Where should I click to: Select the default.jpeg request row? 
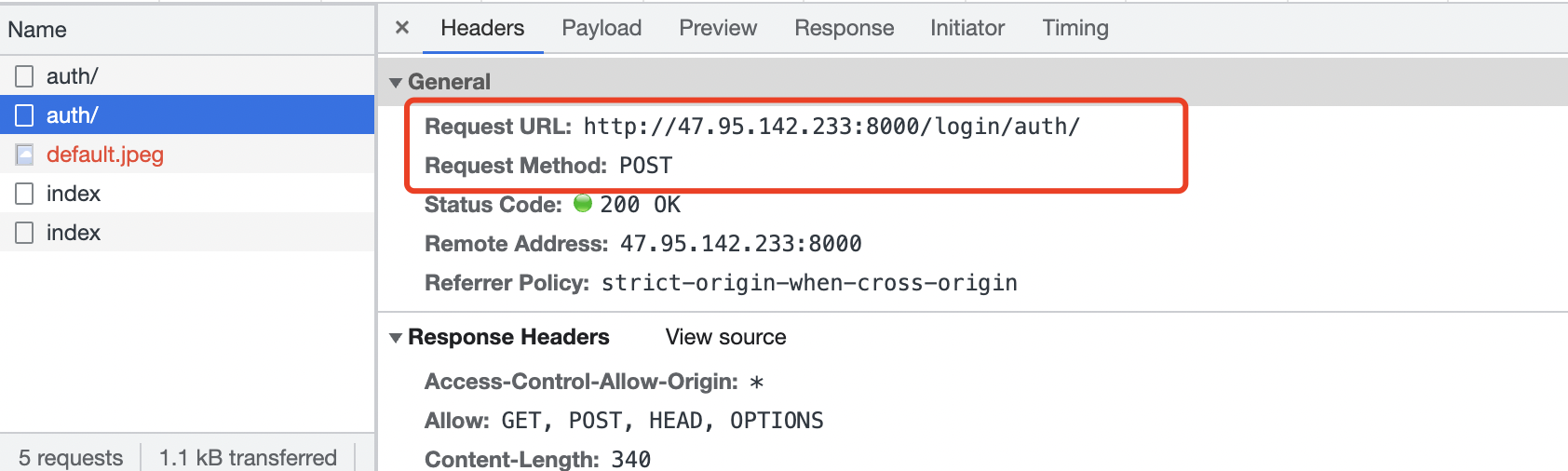(187, 155)
